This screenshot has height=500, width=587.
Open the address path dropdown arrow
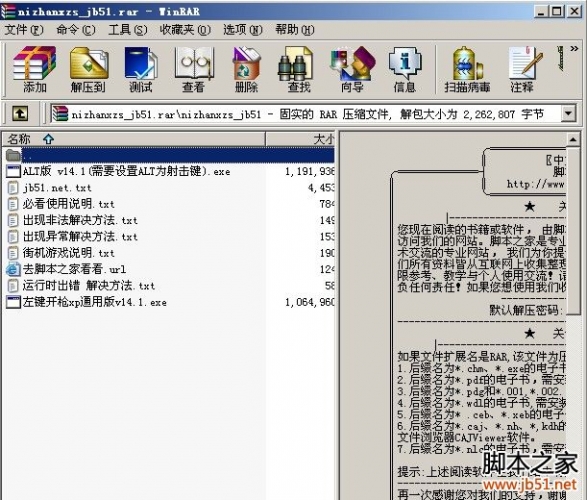coord(568,113)
